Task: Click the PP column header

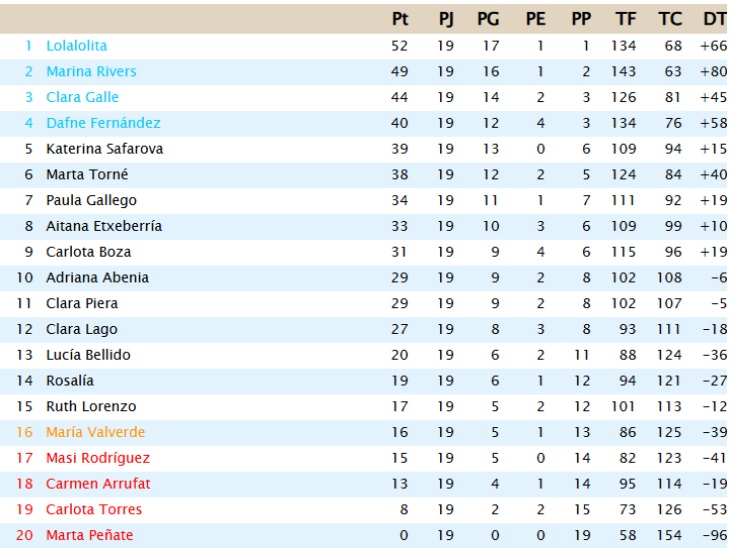Action: click(581, 18)
